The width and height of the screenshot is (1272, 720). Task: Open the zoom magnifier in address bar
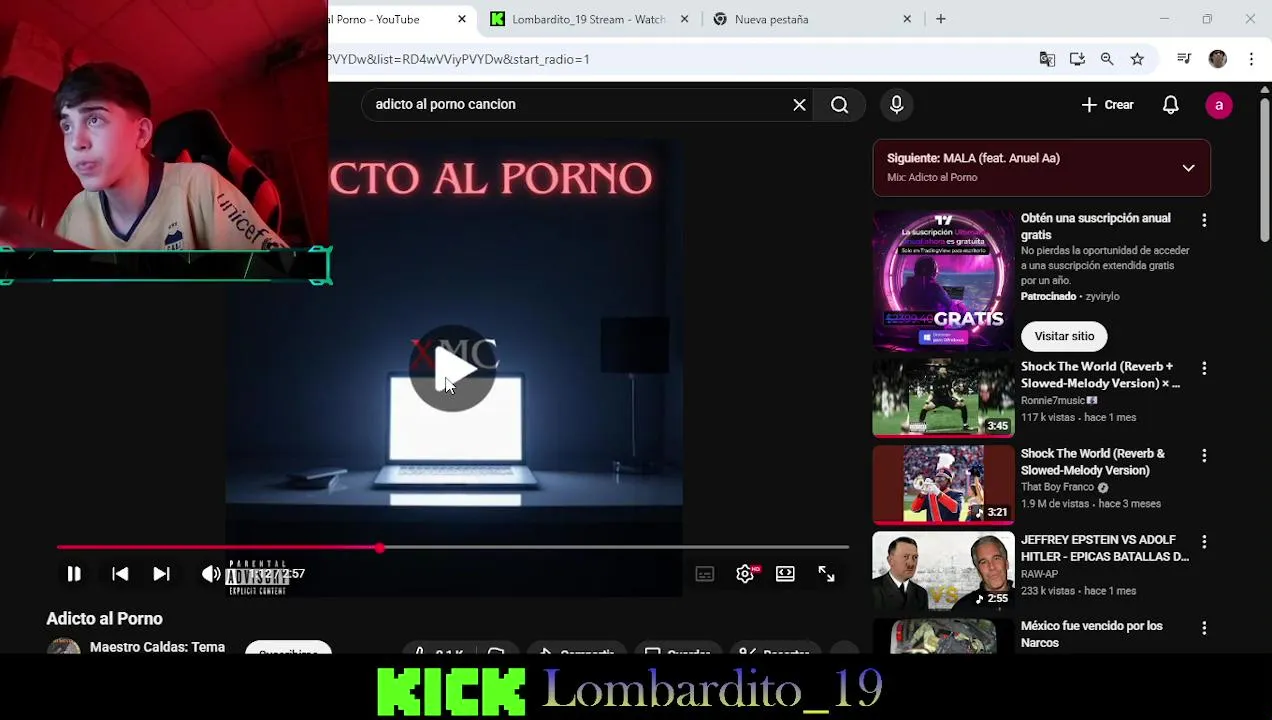coord(1107,59)
